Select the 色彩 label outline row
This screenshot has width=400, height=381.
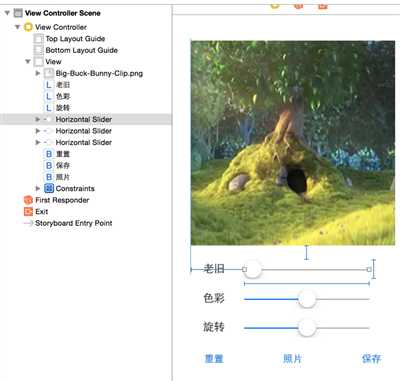click(x=63, y=96)
